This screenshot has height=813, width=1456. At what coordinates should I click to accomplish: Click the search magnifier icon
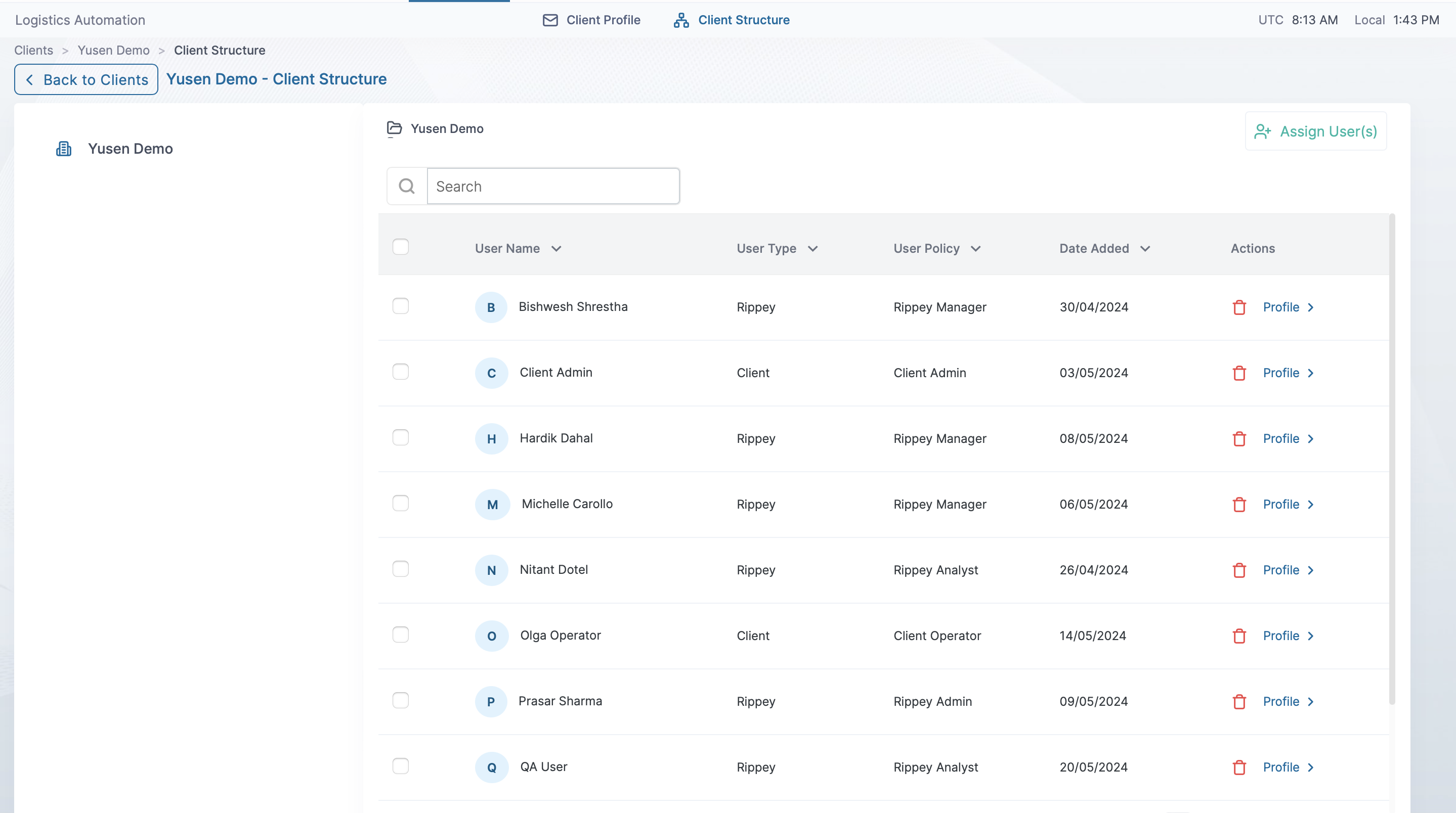406,186
